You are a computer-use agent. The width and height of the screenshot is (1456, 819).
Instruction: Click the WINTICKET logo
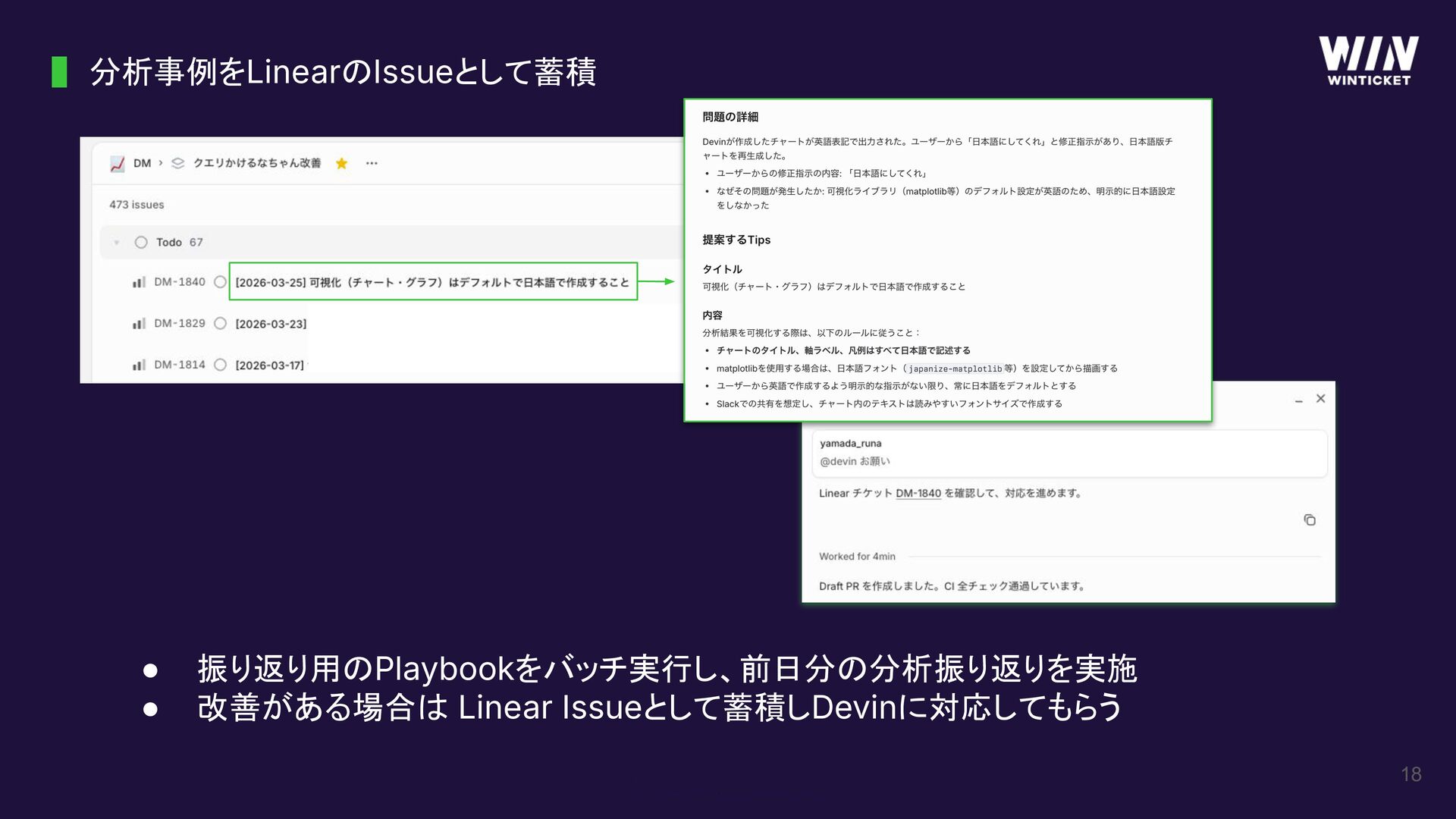1368,61
